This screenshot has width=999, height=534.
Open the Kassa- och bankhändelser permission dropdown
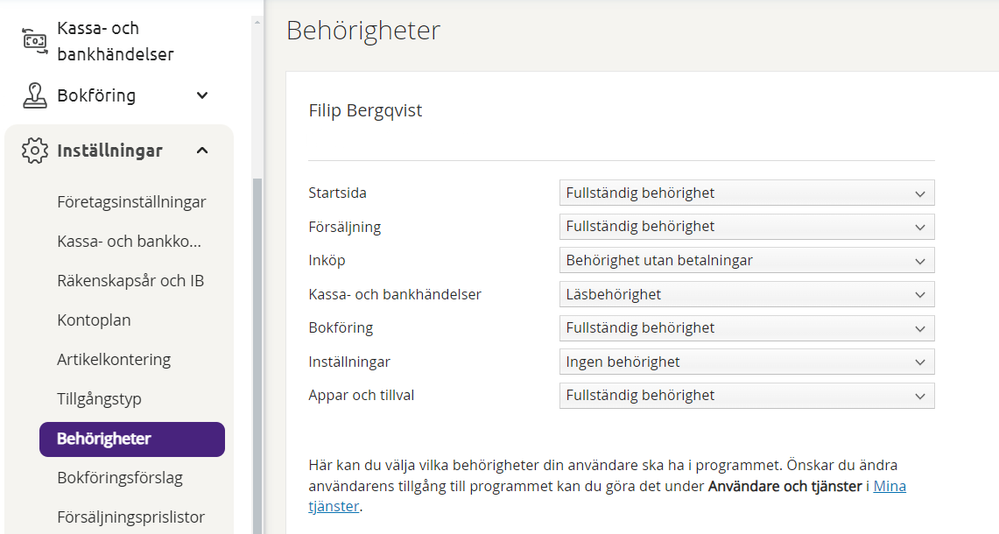(x=747, y=294)
